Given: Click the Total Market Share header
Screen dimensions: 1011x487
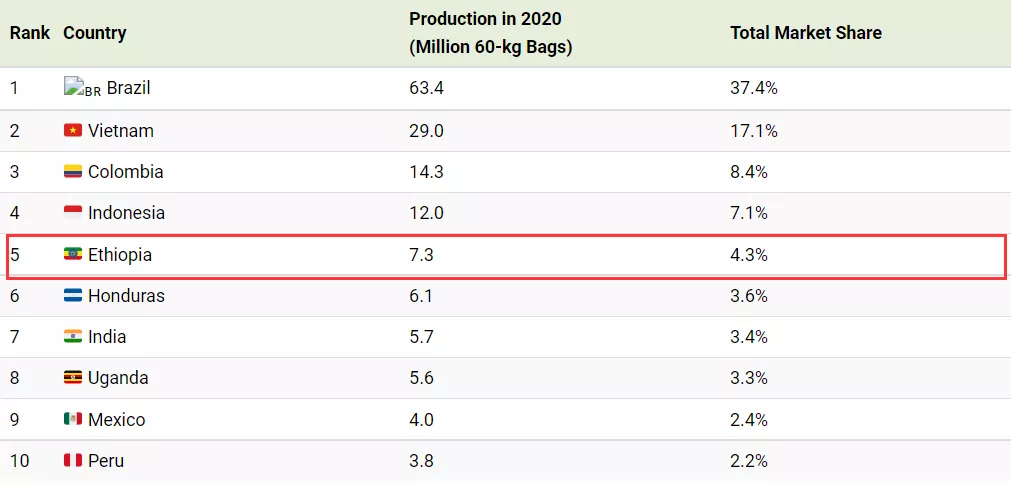Looking at the screenshot, I should coord(806,33).
